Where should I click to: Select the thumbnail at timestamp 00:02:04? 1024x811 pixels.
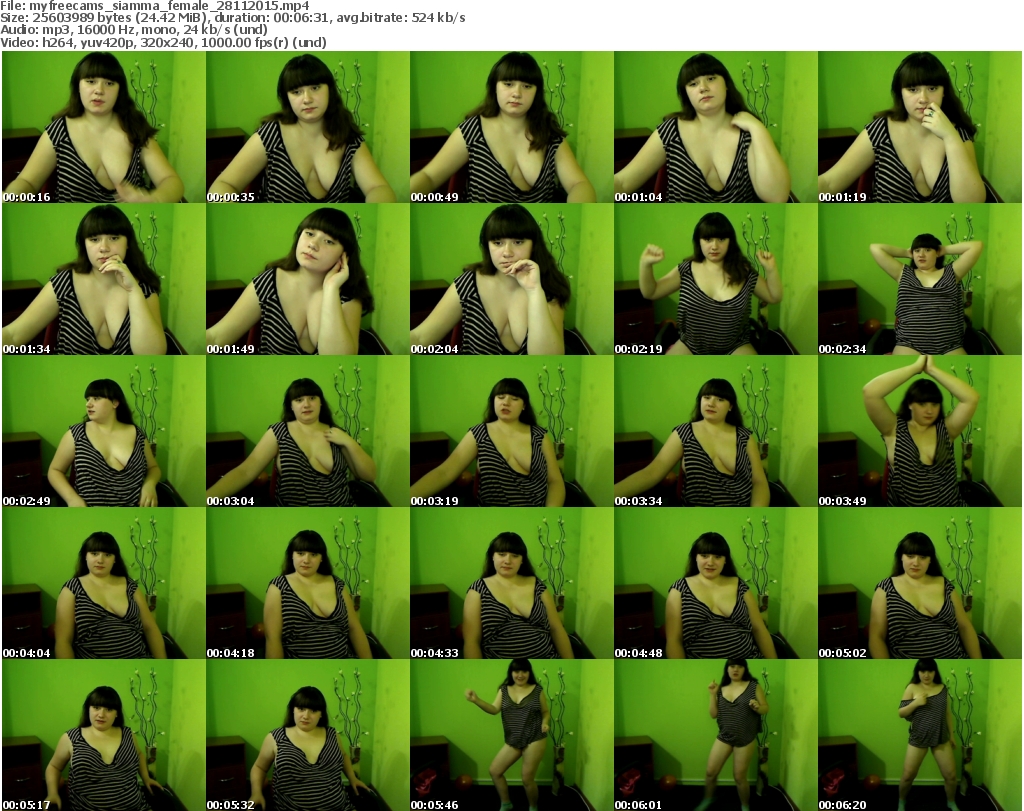point(511,279)
